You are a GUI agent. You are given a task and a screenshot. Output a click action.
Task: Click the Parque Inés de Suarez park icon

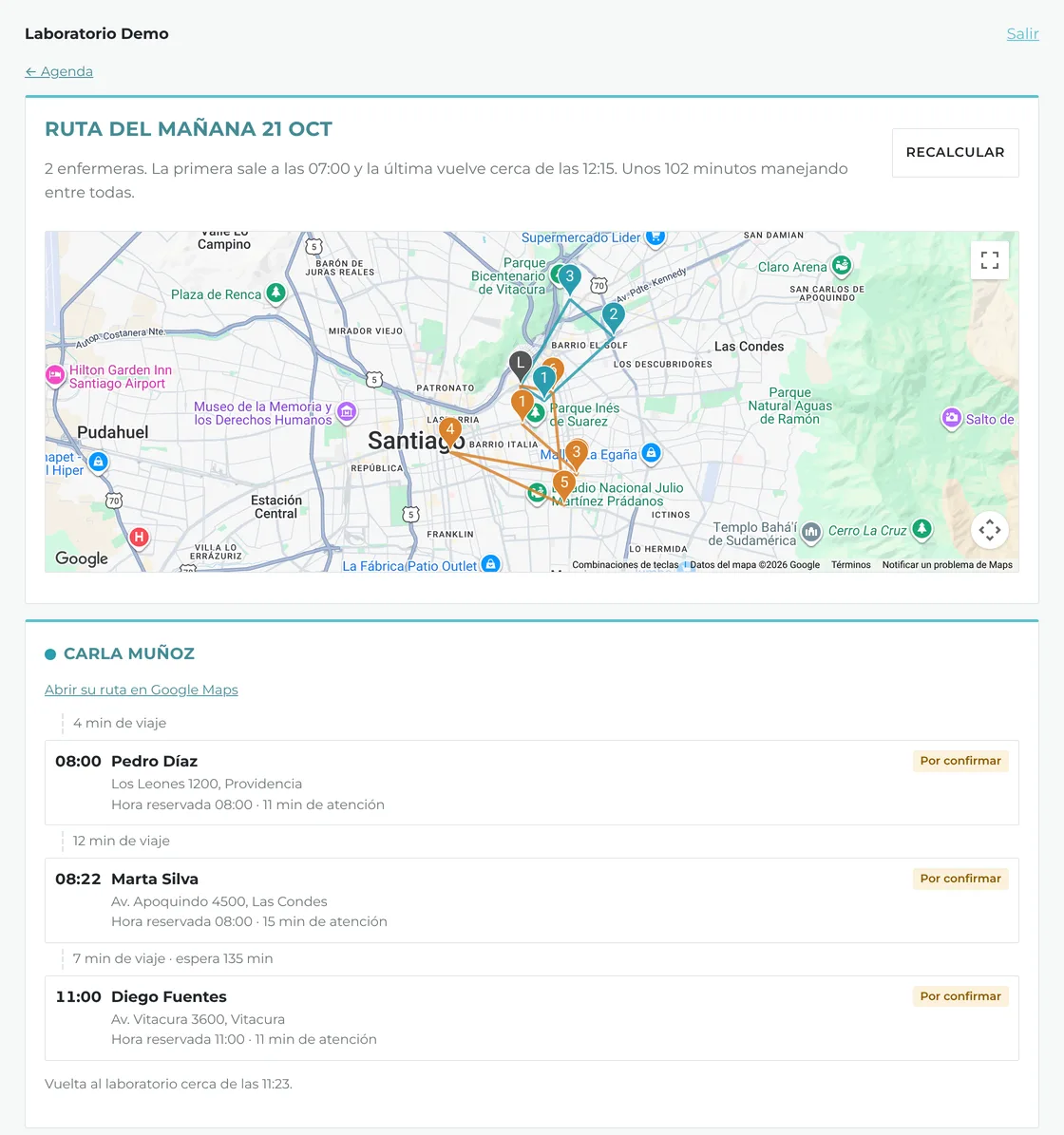click(536, 413)
